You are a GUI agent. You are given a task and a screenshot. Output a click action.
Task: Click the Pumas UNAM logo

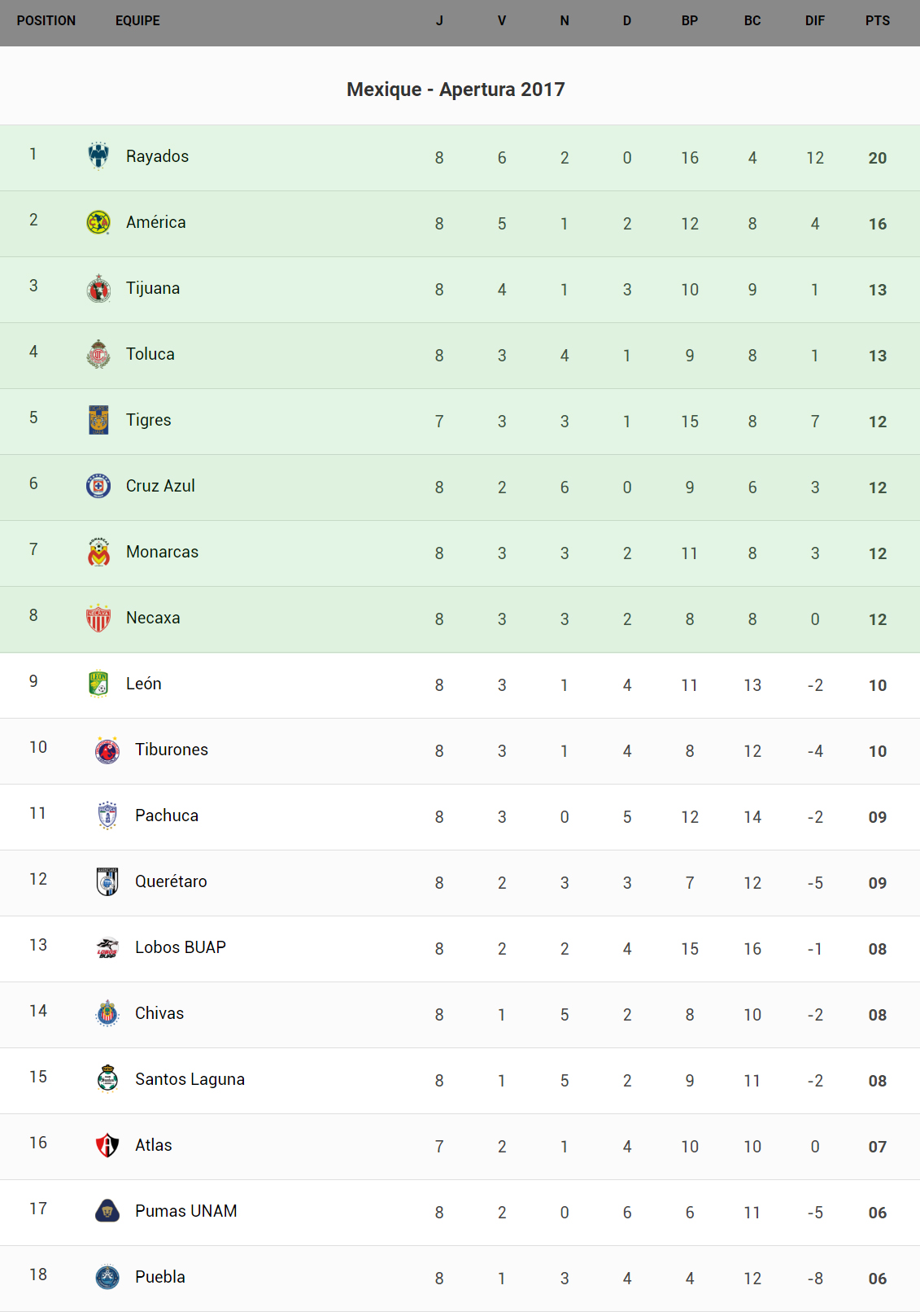point(107,1211)
